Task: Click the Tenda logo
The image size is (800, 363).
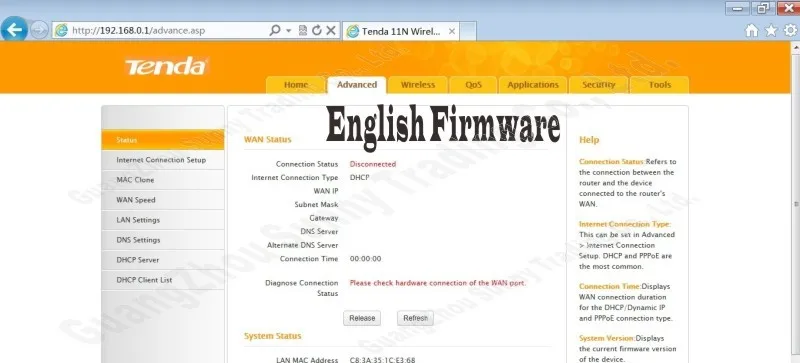Action: click(166, 66)
